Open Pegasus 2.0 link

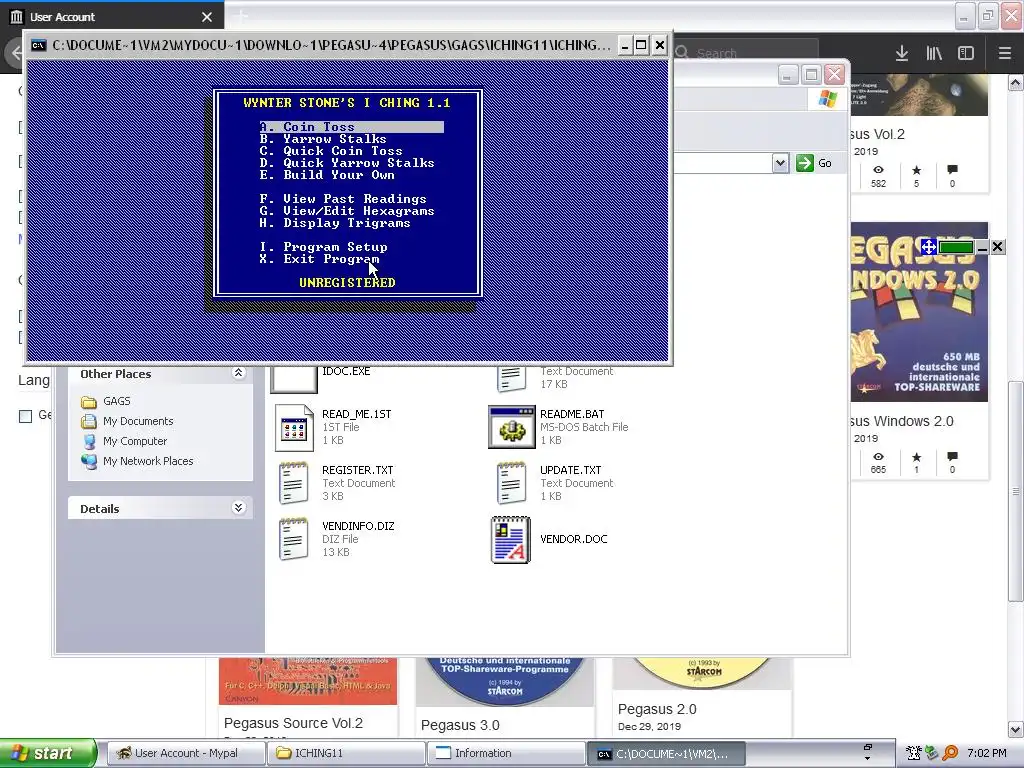[657, 709]
